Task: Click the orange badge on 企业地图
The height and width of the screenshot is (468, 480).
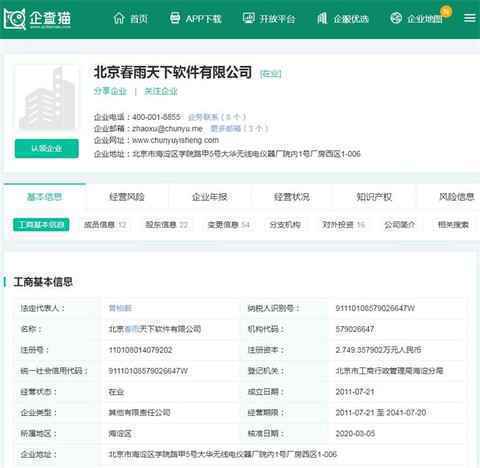Action: point(446,11)
